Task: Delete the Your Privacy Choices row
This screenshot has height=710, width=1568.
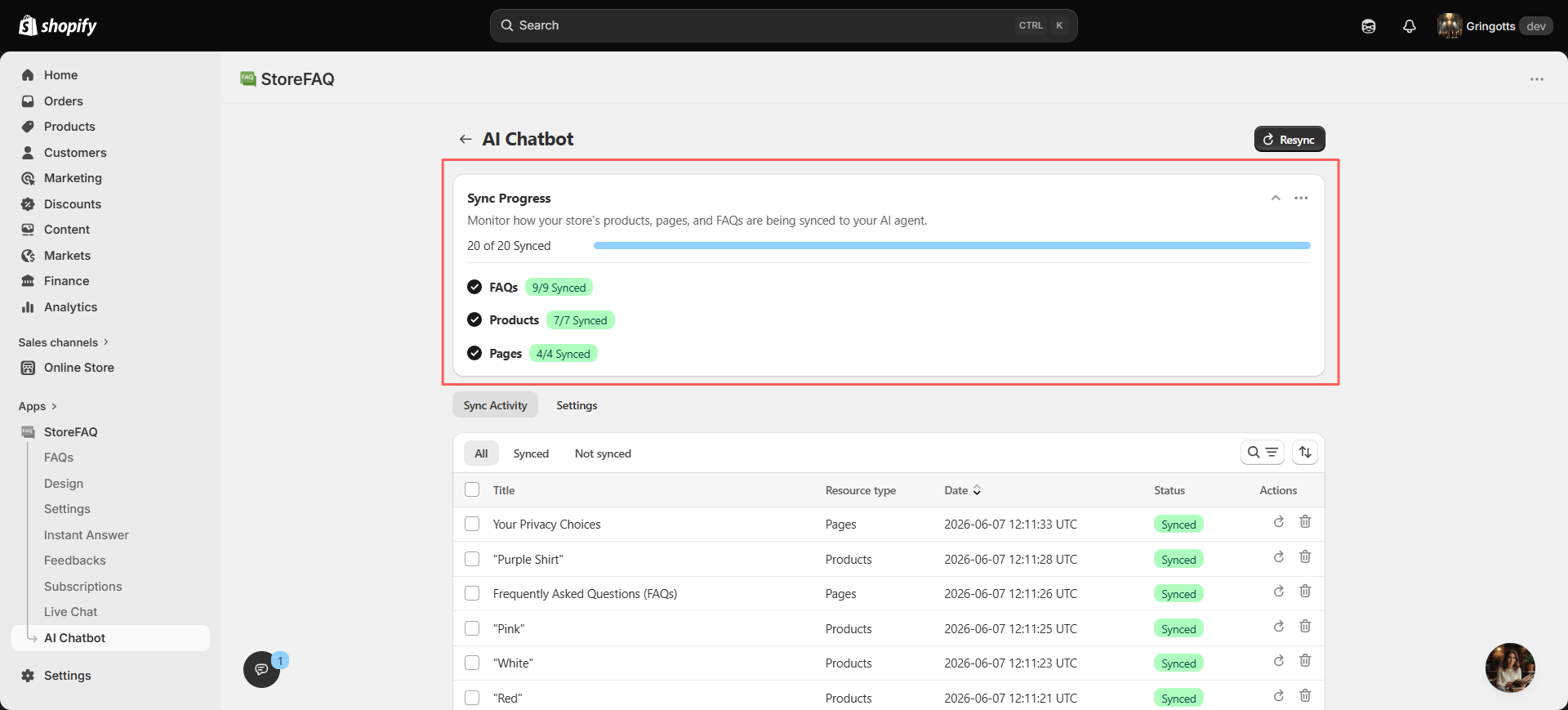Action: [x=1305, y=521]
